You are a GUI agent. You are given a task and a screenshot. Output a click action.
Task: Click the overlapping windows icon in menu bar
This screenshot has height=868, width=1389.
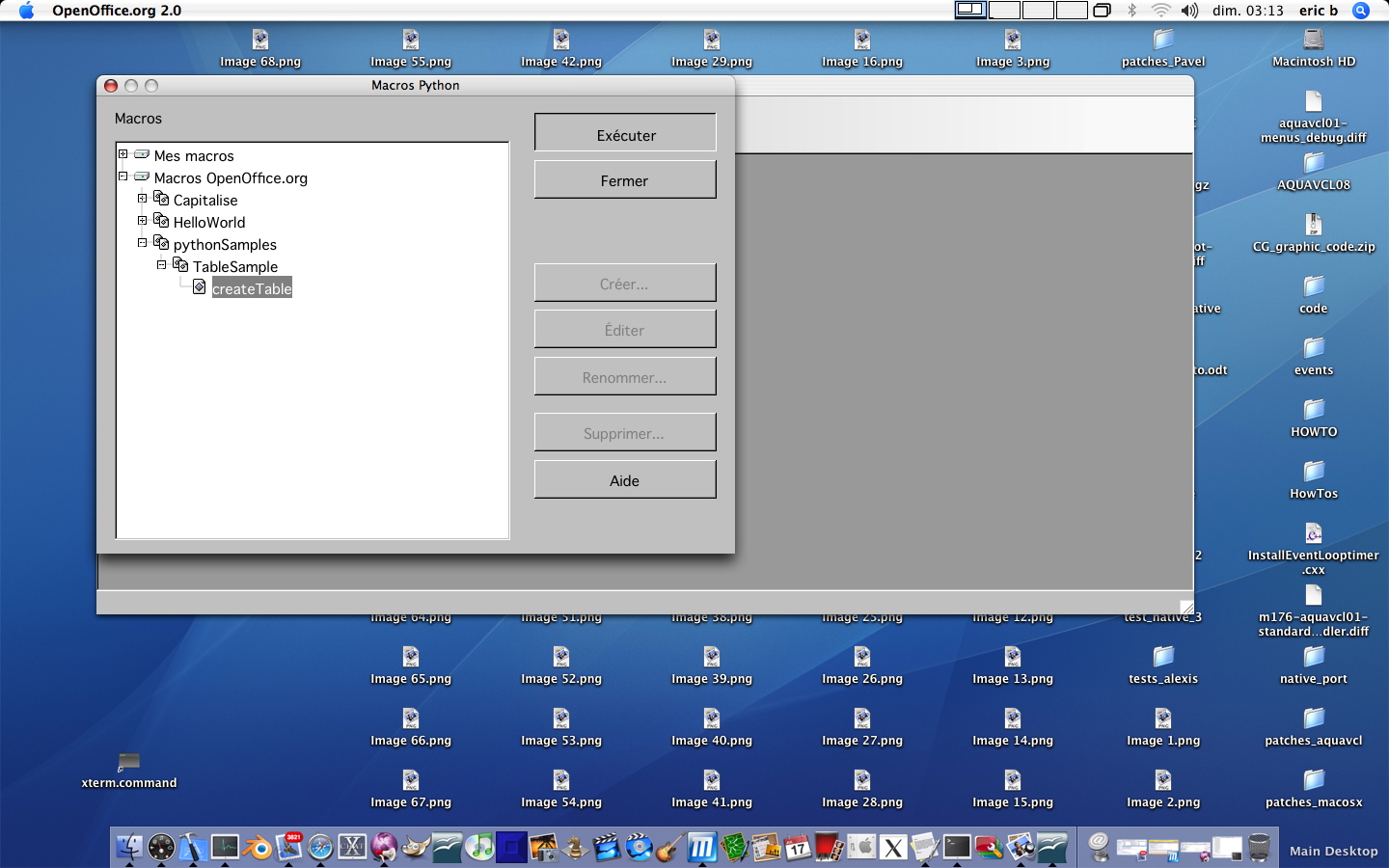click(1102, 11)
